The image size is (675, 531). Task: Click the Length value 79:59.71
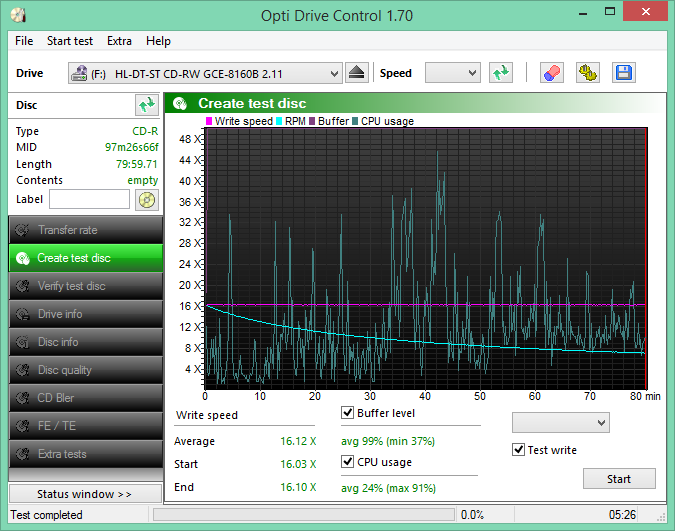136,164
